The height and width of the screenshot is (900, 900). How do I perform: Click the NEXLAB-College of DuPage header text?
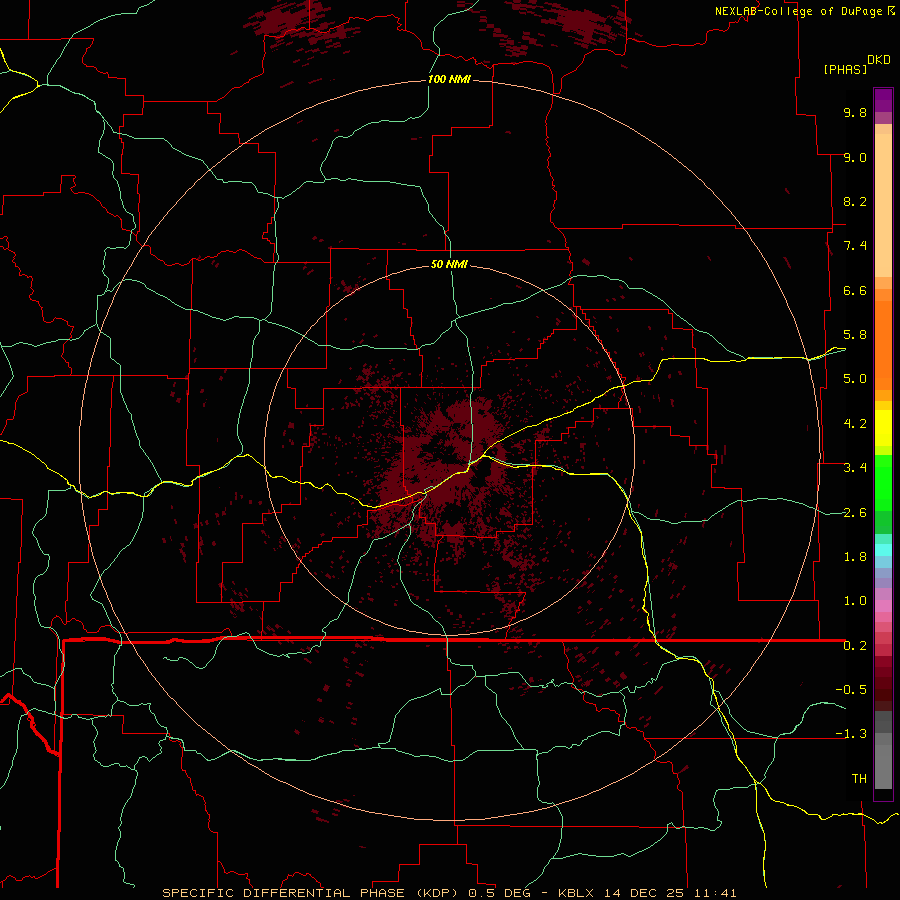click(x=804, y=11)
